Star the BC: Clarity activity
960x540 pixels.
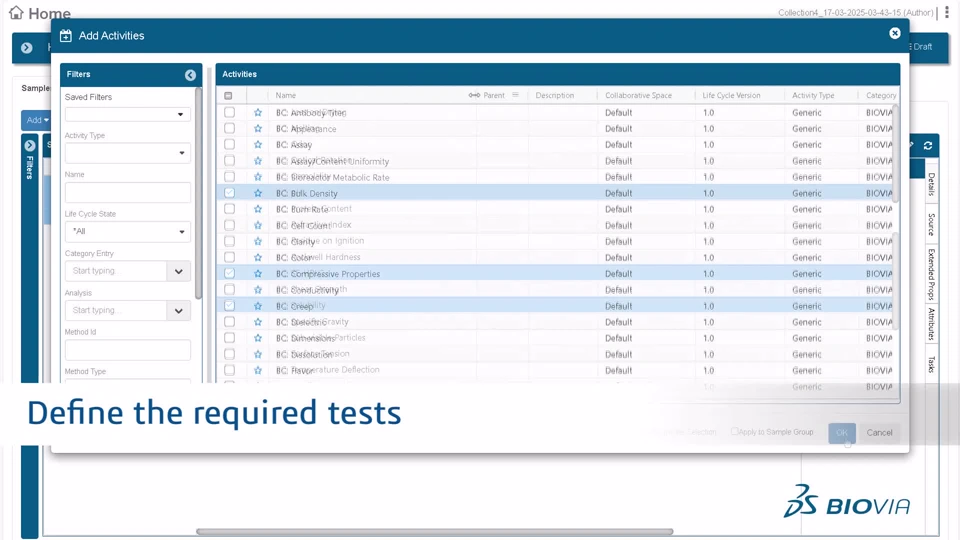pos(258,241)
